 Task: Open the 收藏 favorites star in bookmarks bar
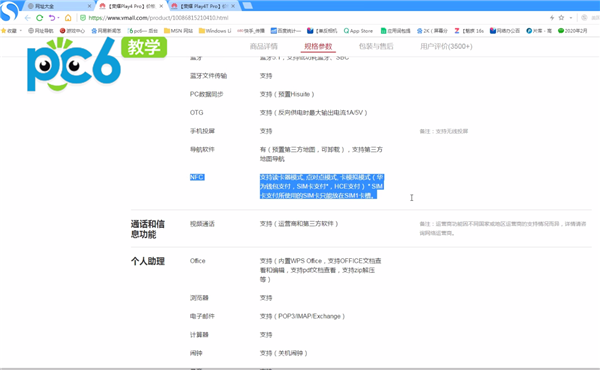click(9, 31)
